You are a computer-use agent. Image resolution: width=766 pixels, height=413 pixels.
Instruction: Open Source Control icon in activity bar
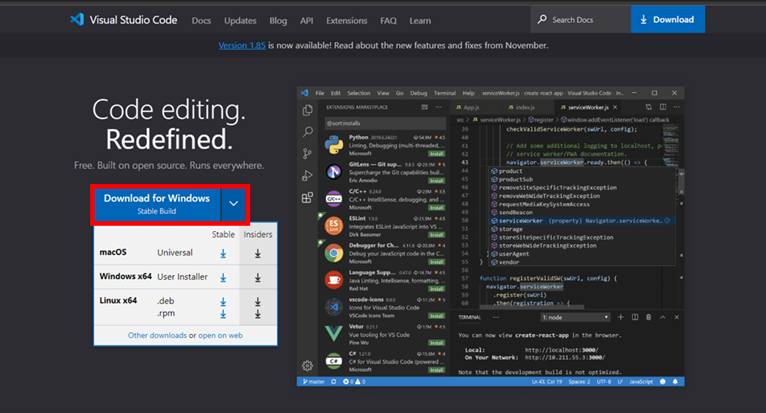307,153
